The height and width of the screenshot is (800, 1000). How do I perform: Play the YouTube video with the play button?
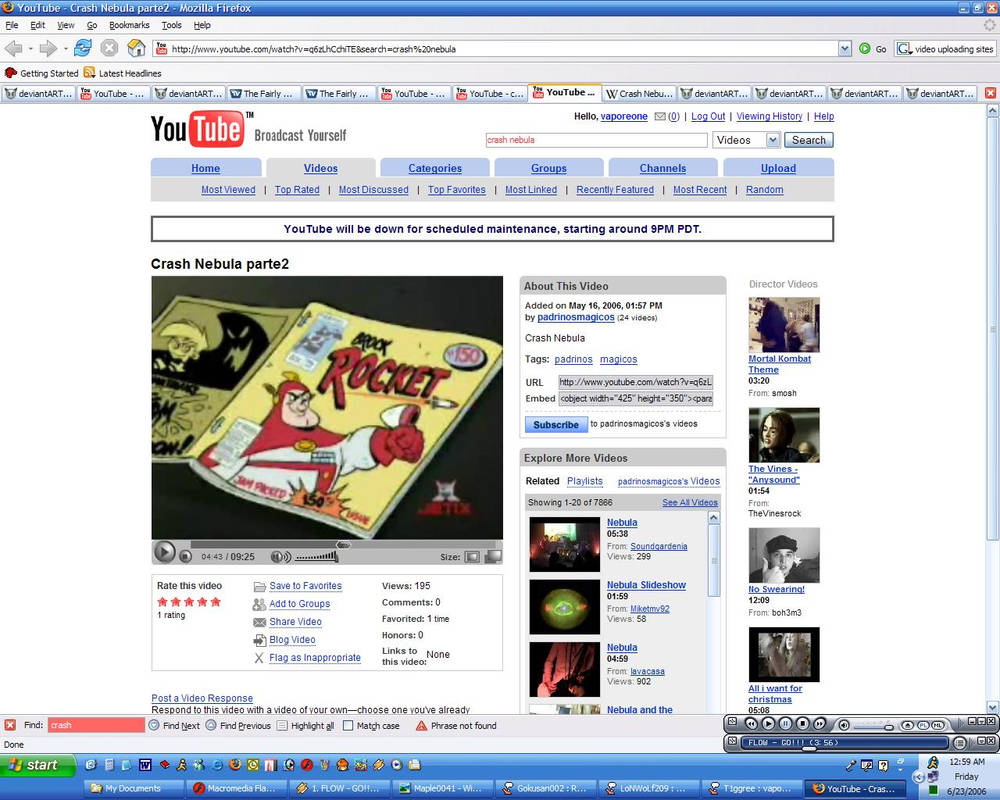point(164,552)
